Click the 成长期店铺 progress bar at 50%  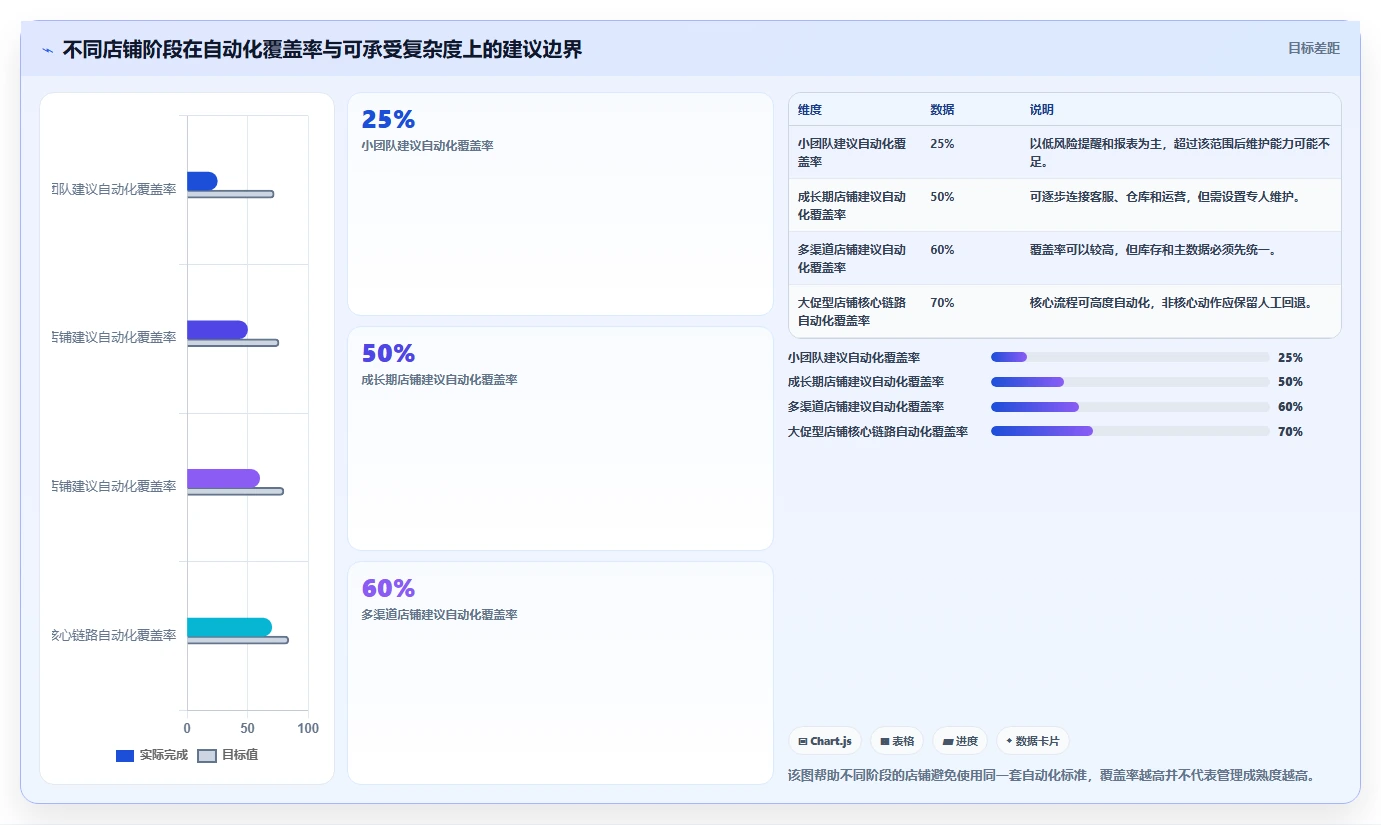pyautogui.click(x=1130, y=382)
